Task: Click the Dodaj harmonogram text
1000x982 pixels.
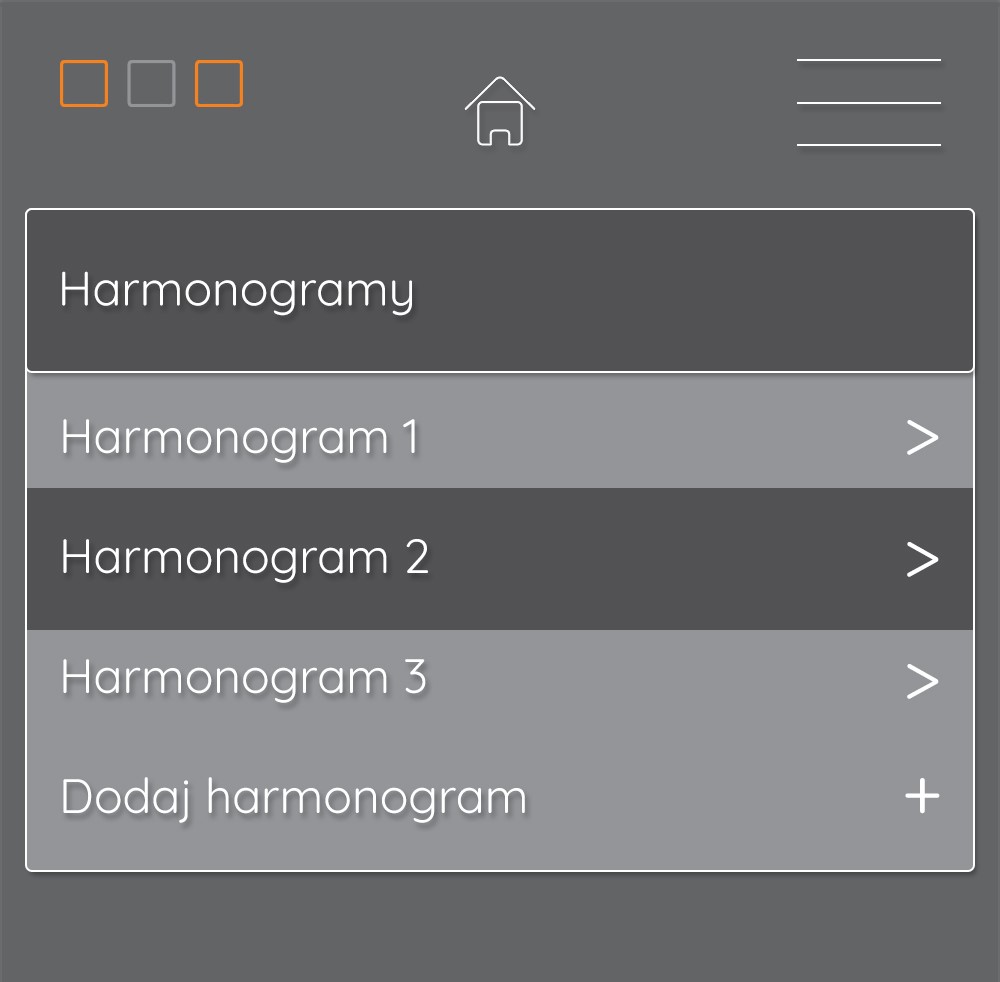Action: click(x=294, y=798)
